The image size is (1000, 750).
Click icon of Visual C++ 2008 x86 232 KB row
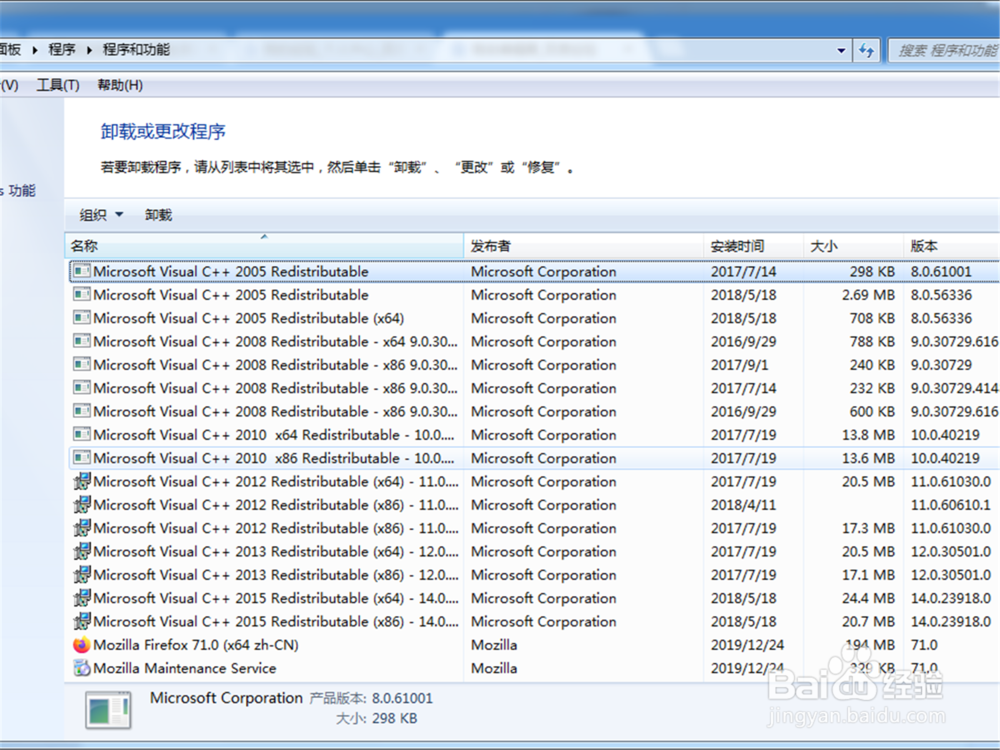tap(82, 388)
